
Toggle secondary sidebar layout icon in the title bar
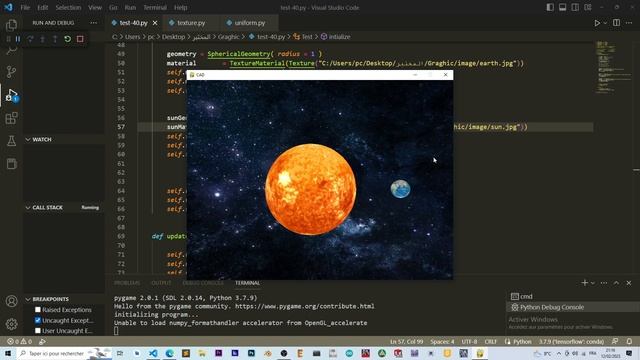click(x=575, y=7)
